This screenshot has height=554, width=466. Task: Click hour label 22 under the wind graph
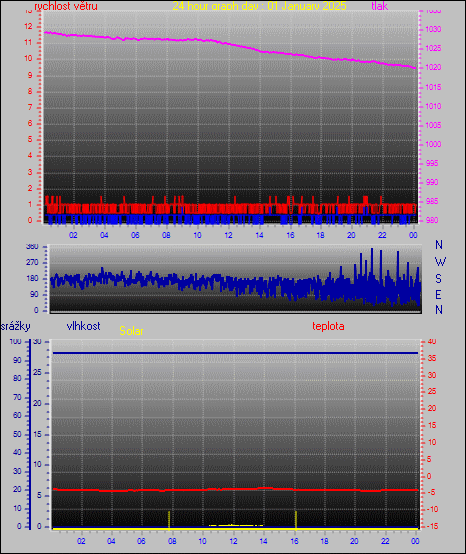click(x=382, y=235)
